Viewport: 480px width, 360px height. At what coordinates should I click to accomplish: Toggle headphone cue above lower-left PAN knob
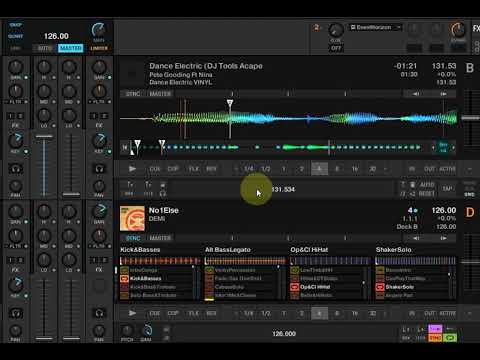16,313
